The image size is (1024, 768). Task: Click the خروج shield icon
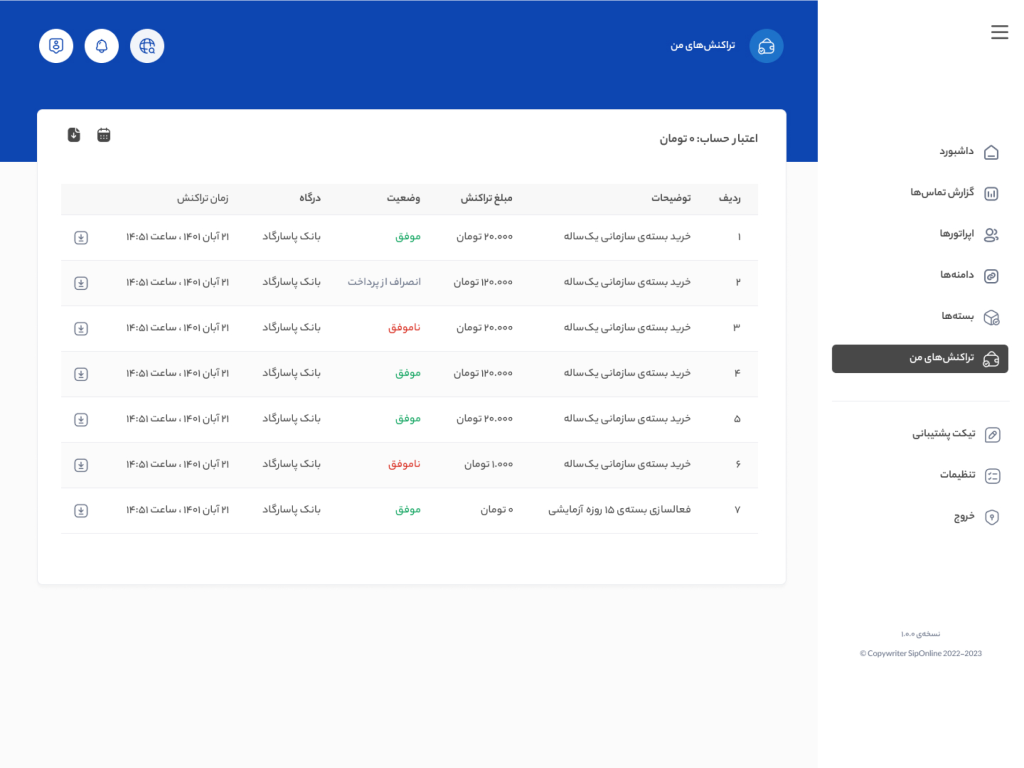click(992, 517)
